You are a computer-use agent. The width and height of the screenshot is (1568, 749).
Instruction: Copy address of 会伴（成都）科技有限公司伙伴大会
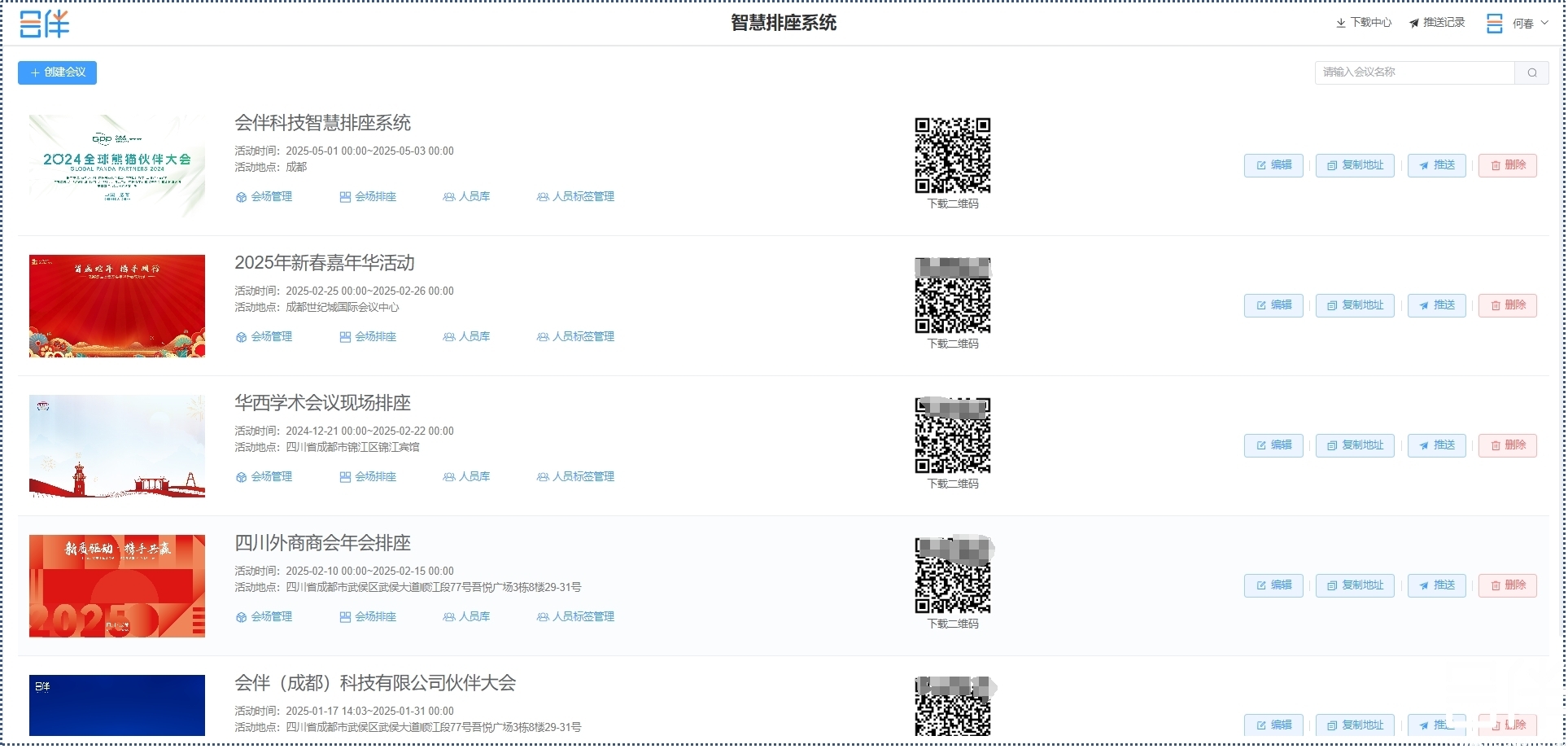[1355, 725]
